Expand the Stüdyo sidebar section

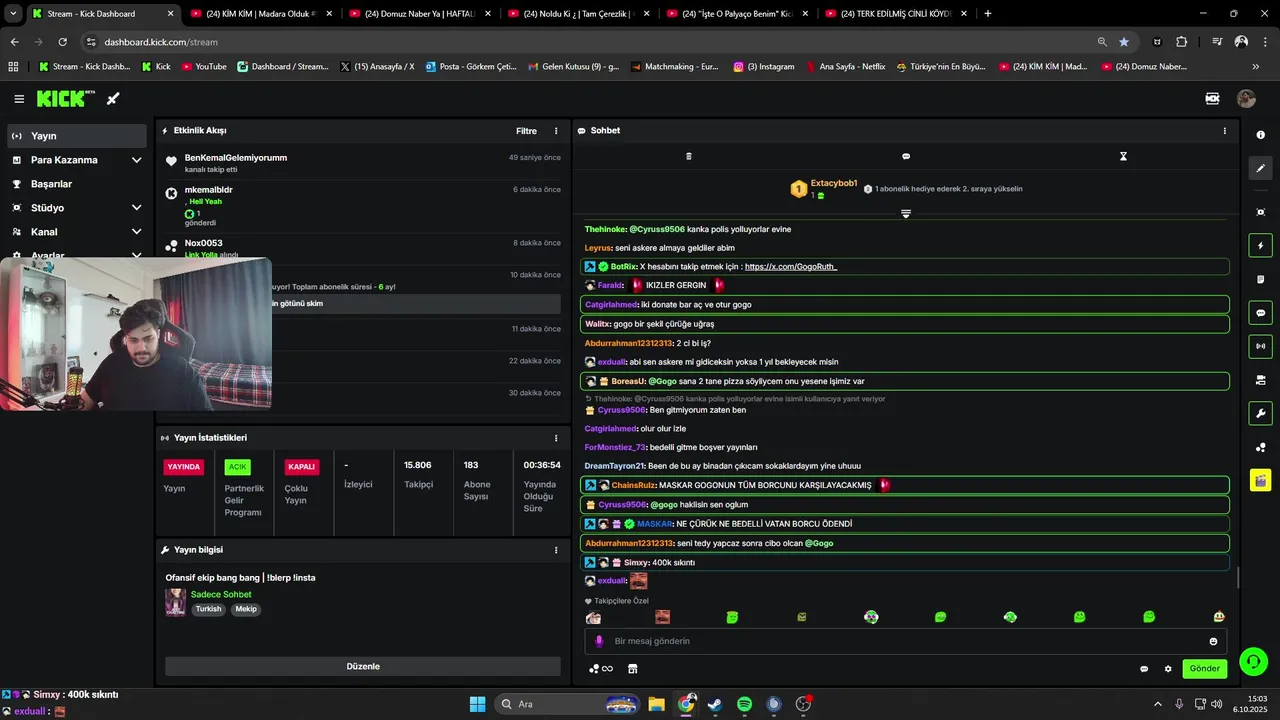point(137,208)
